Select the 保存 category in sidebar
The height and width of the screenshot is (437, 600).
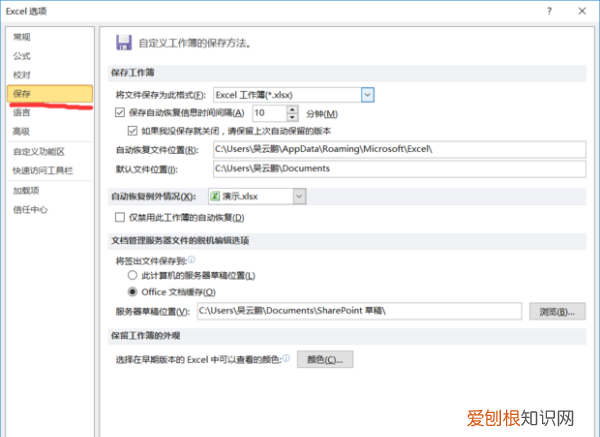coord(50,94)
